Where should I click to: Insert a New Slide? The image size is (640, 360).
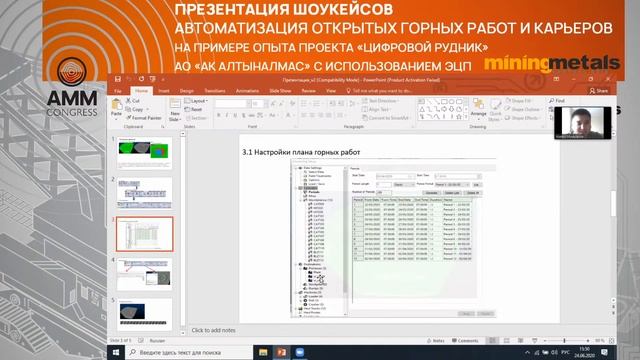point(175,109)
